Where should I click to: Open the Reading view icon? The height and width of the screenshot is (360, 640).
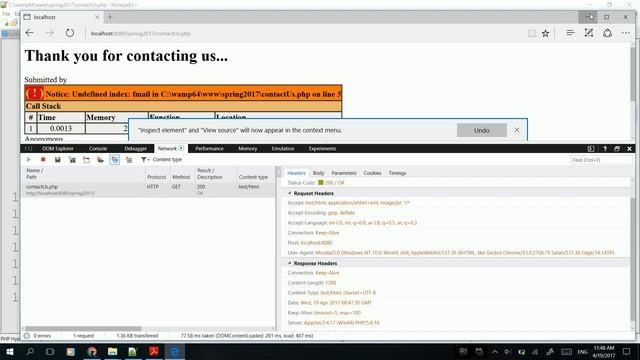532,33
